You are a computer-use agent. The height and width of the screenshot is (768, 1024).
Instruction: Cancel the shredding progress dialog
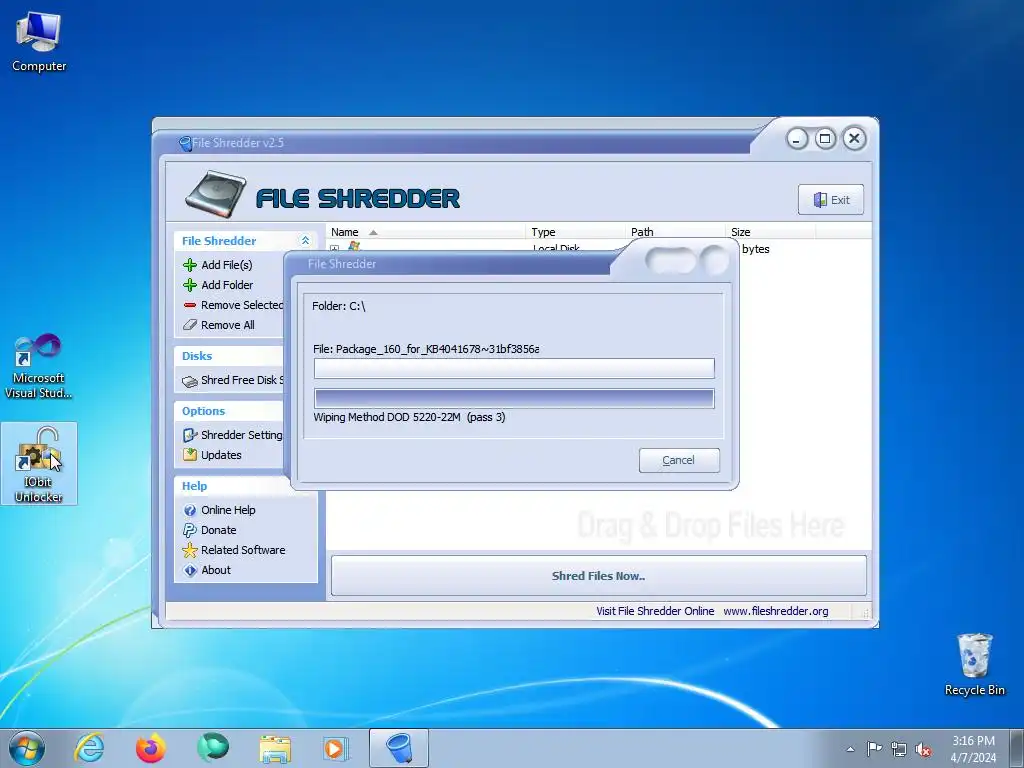coord(679,460)
